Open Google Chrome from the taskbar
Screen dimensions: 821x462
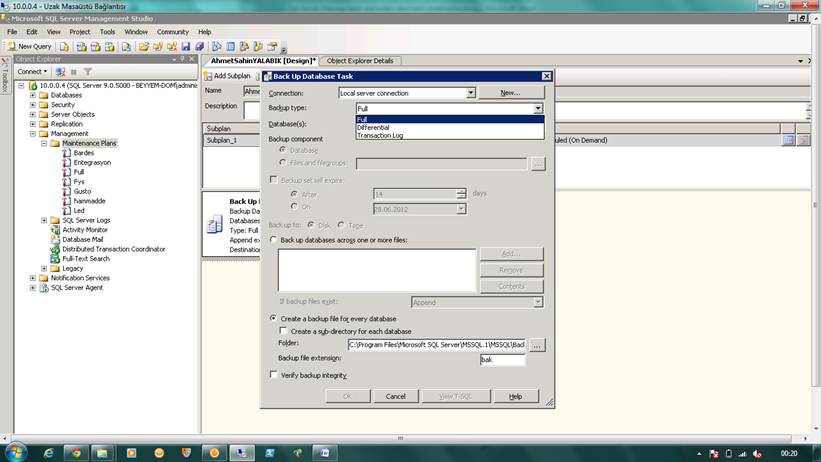(x=76, y=453)
